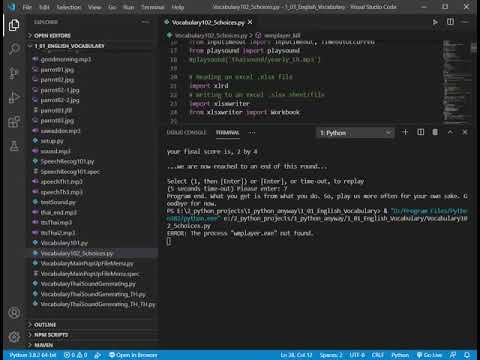
Task: Open the Search view in activity bar
Action: coord(14,49)
